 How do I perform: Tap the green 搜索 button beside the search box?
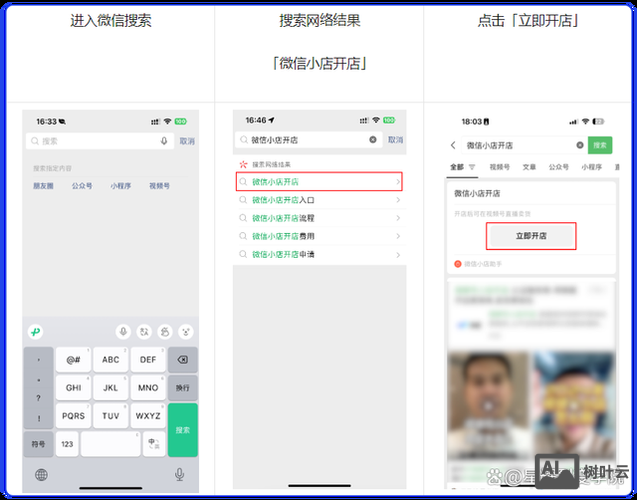click(600, 145)
